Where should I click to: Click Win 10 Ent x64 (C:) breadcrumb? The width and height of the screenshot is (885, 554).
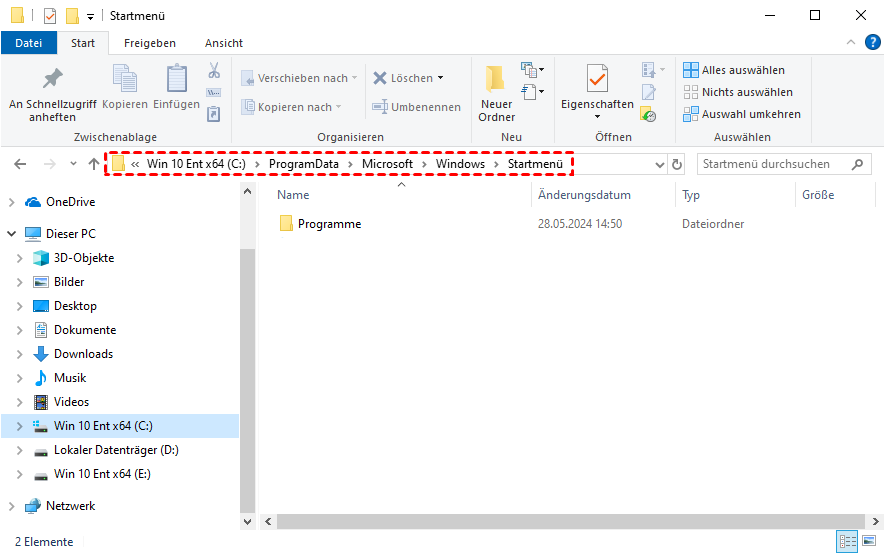tap(196, 164)
